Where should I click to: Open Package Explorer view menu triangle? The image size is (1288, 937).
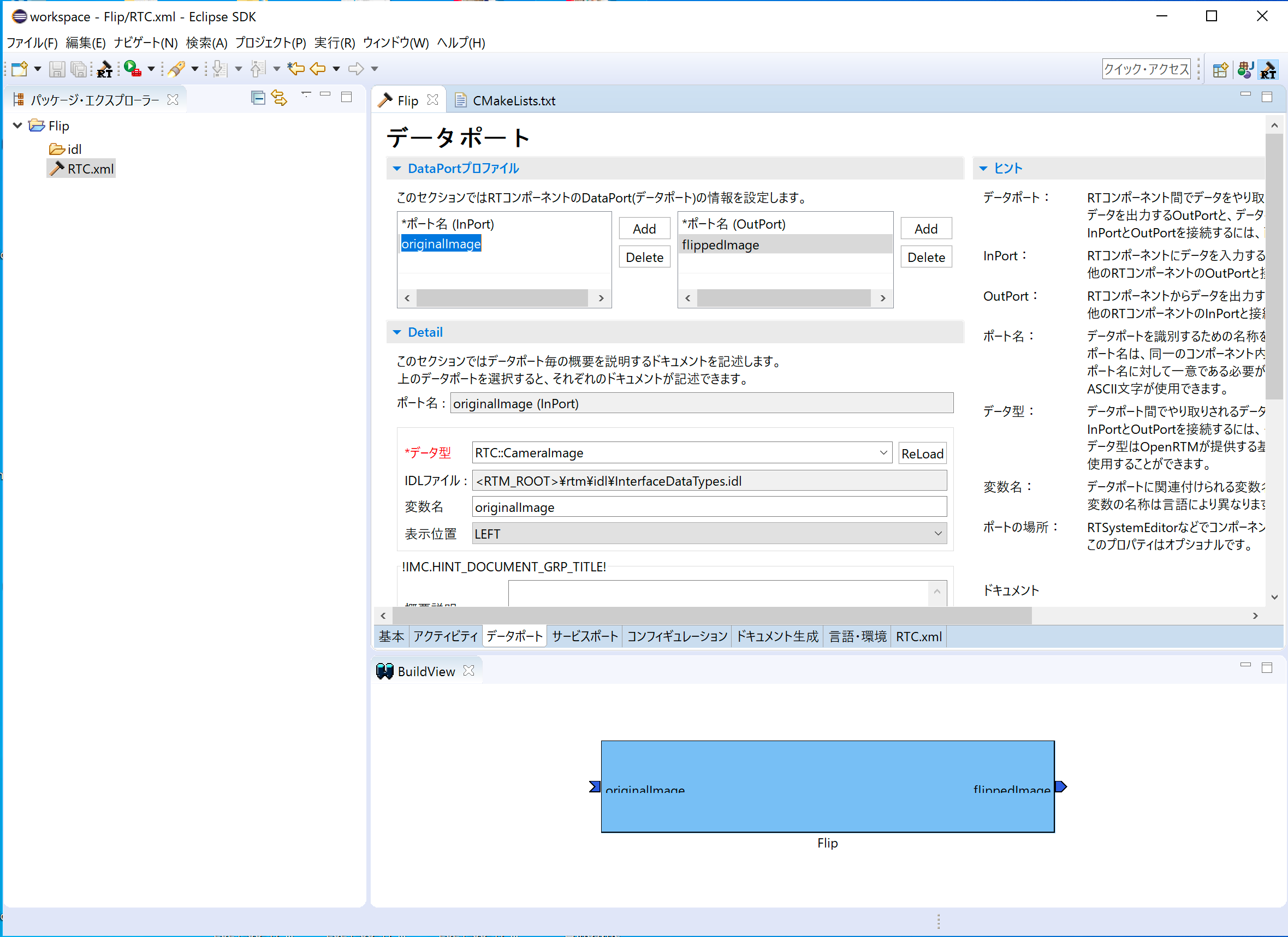306,94
